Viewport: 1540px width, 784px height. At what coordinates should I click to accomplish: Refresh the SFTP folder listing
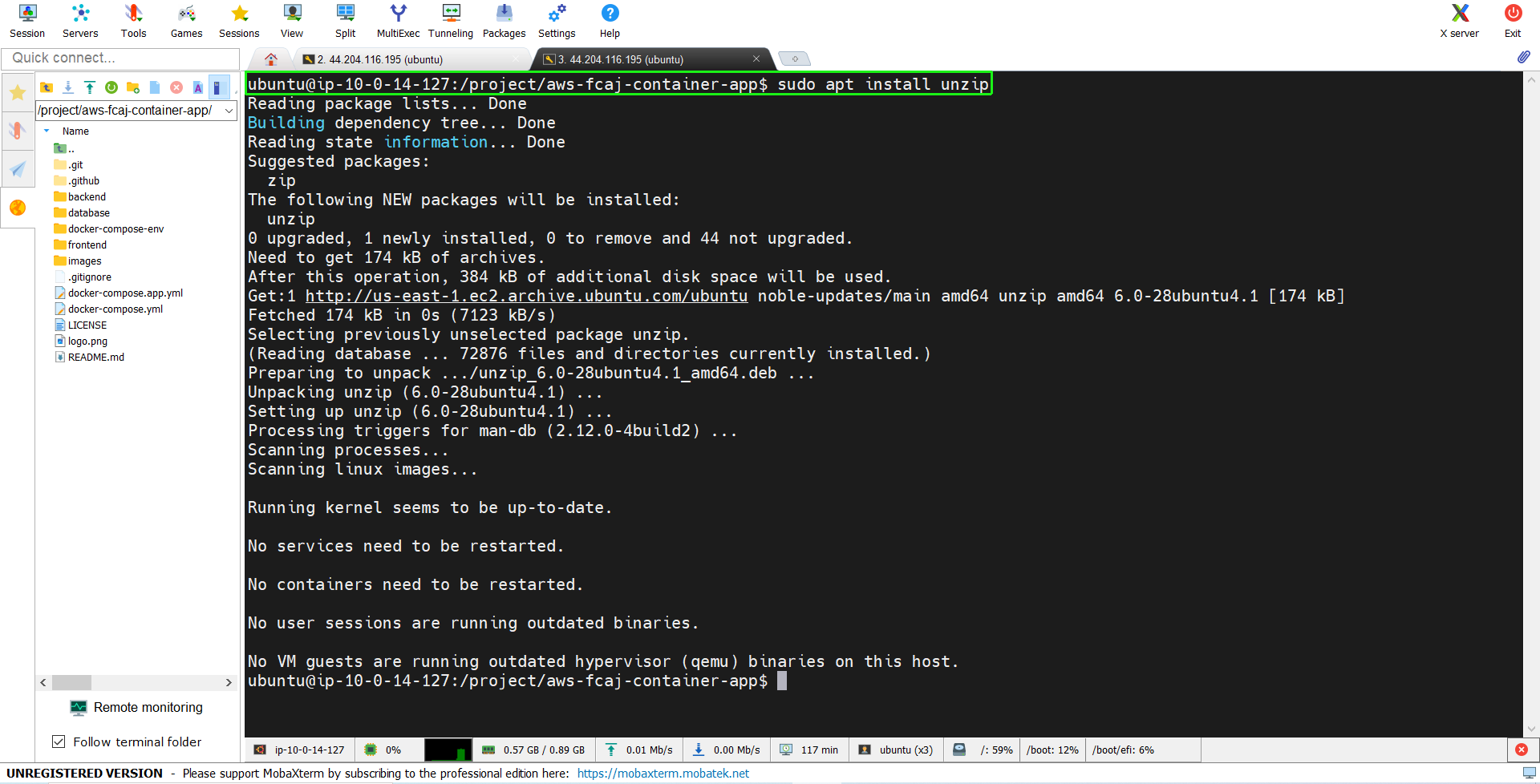pyautogui.click(x=111, y=87)
